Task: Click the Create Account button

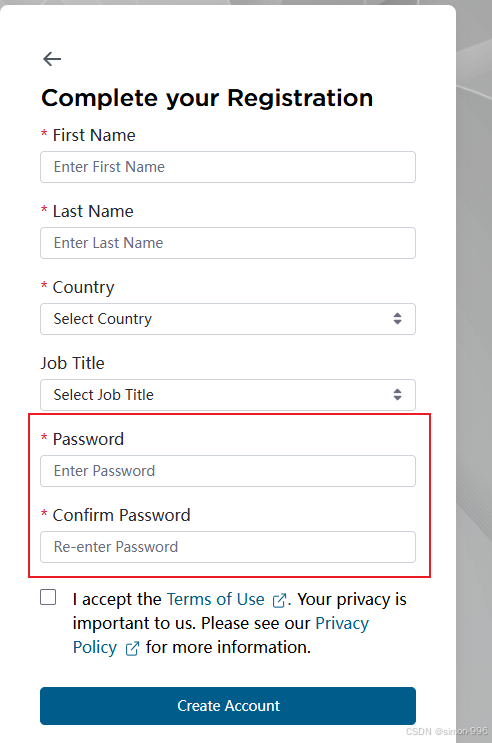Action: [228, 706]
